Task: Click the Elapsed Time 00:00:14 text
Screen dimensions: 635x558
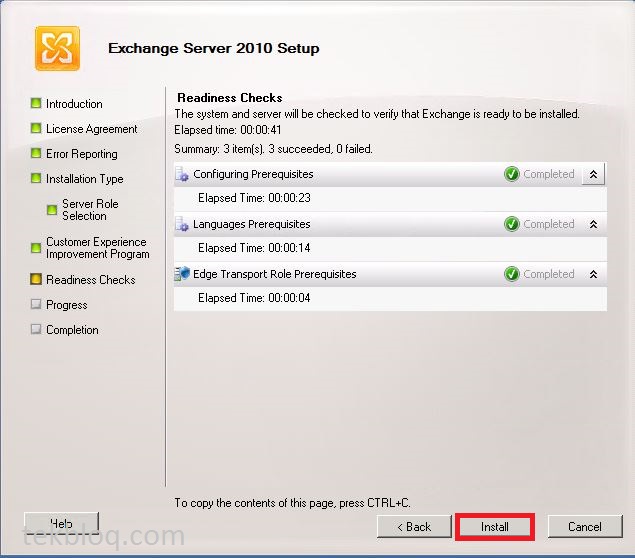Action: click(254, 247)
